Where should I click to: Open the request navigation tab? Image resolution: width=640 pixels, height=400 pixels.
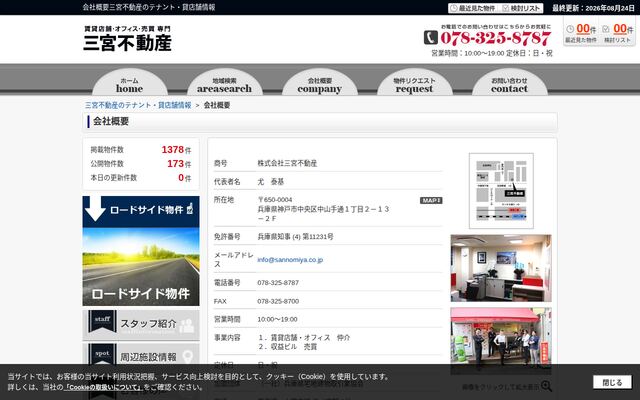(414, 82)
